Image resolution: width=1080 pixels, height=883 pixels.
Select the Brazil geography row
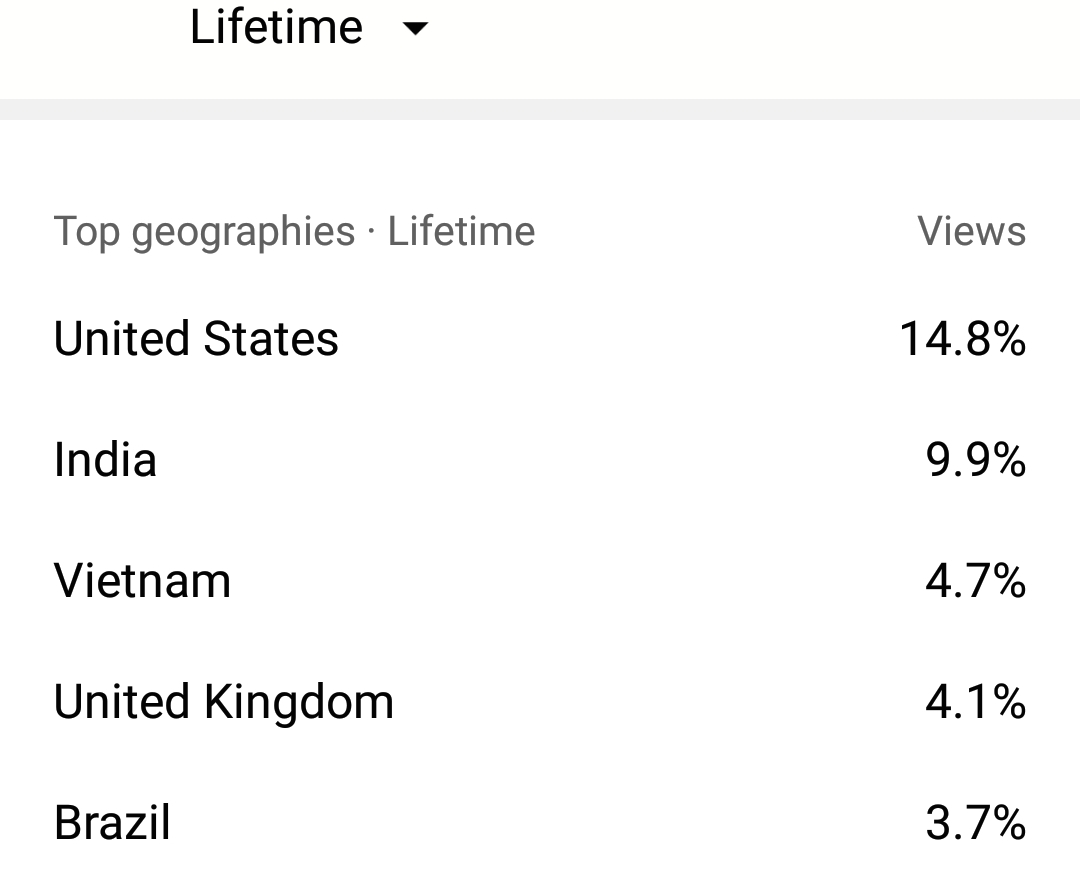click(x=540, y=822)
